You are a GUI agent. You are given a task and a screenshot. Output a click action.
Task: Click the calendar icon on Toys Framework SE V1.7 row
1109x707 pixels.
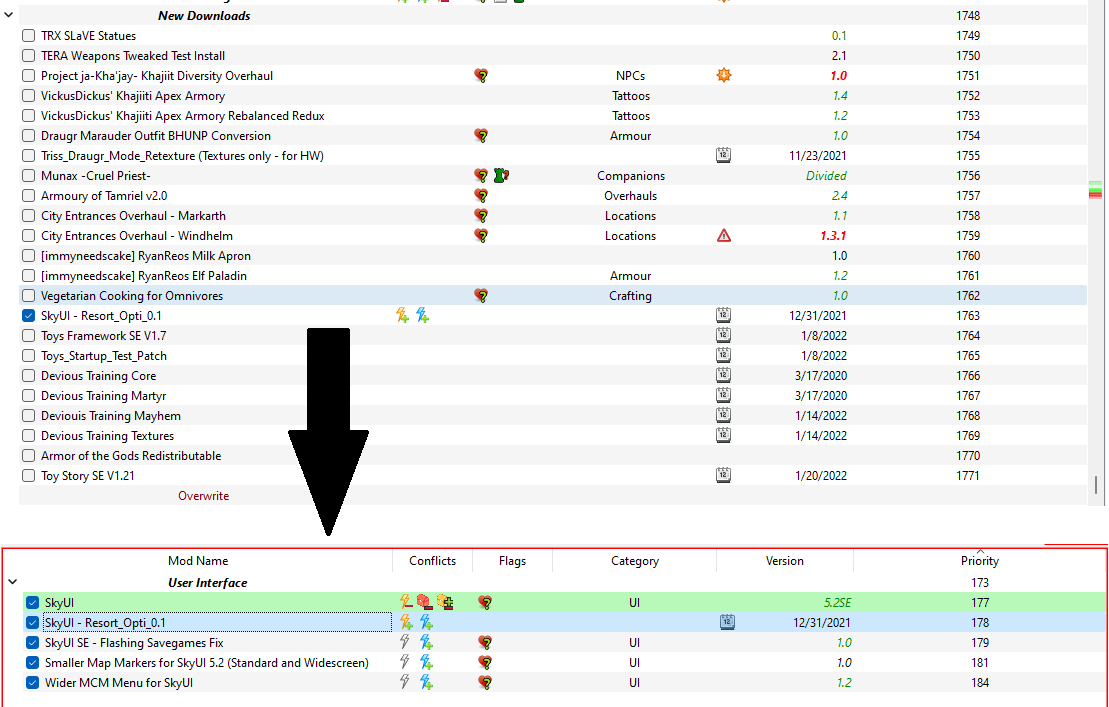point(723,335)
